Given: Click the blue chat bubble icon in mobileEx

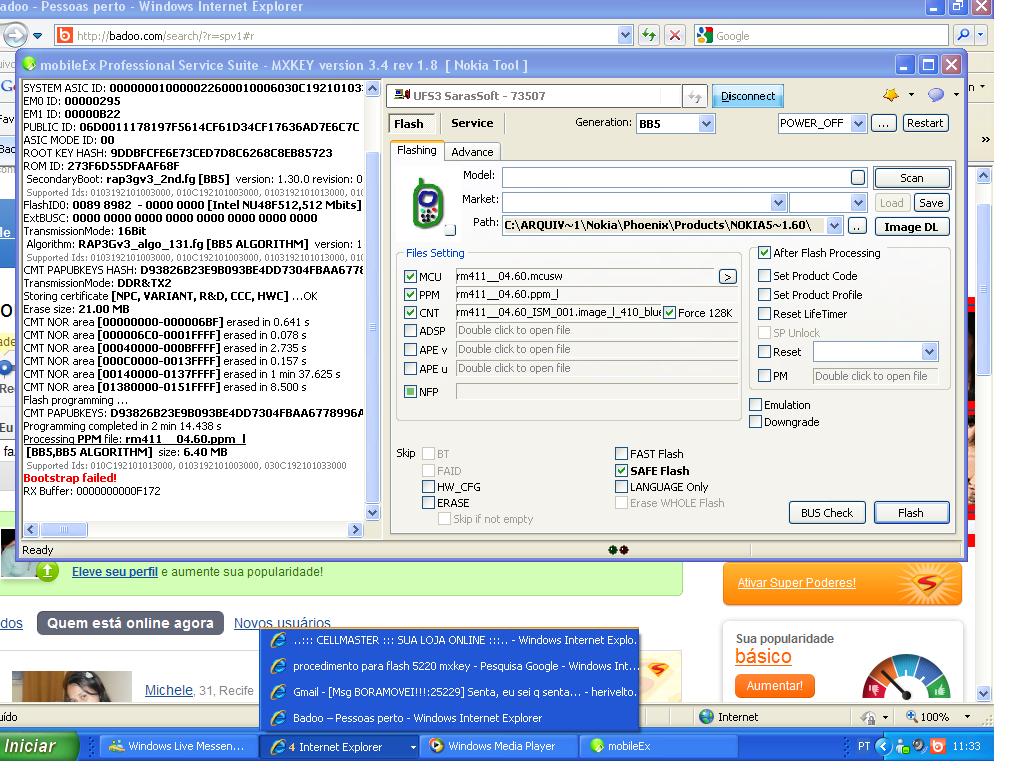Looking at the screenshot, I should (936, 95).
